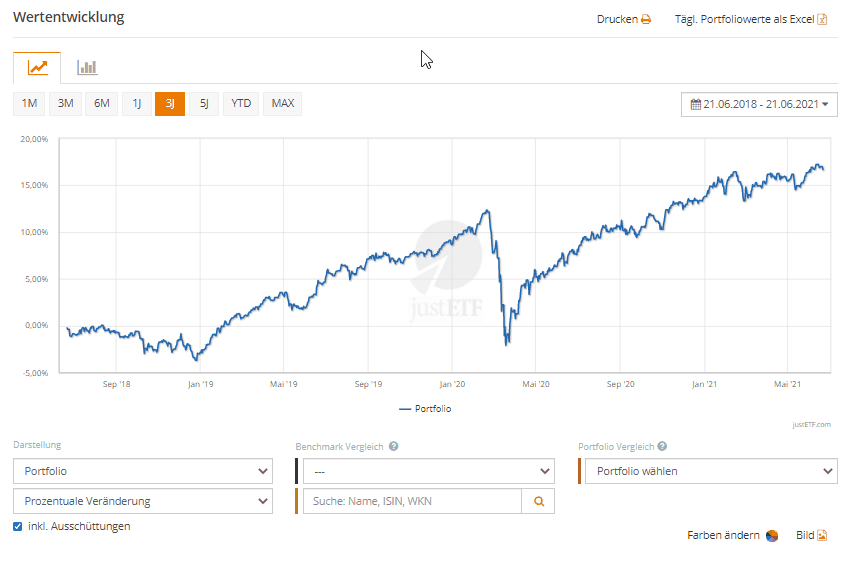Viewport: 845px width, 562px height.
Task: Switch to the bar chart tab
Action: [x=87, y=68]
